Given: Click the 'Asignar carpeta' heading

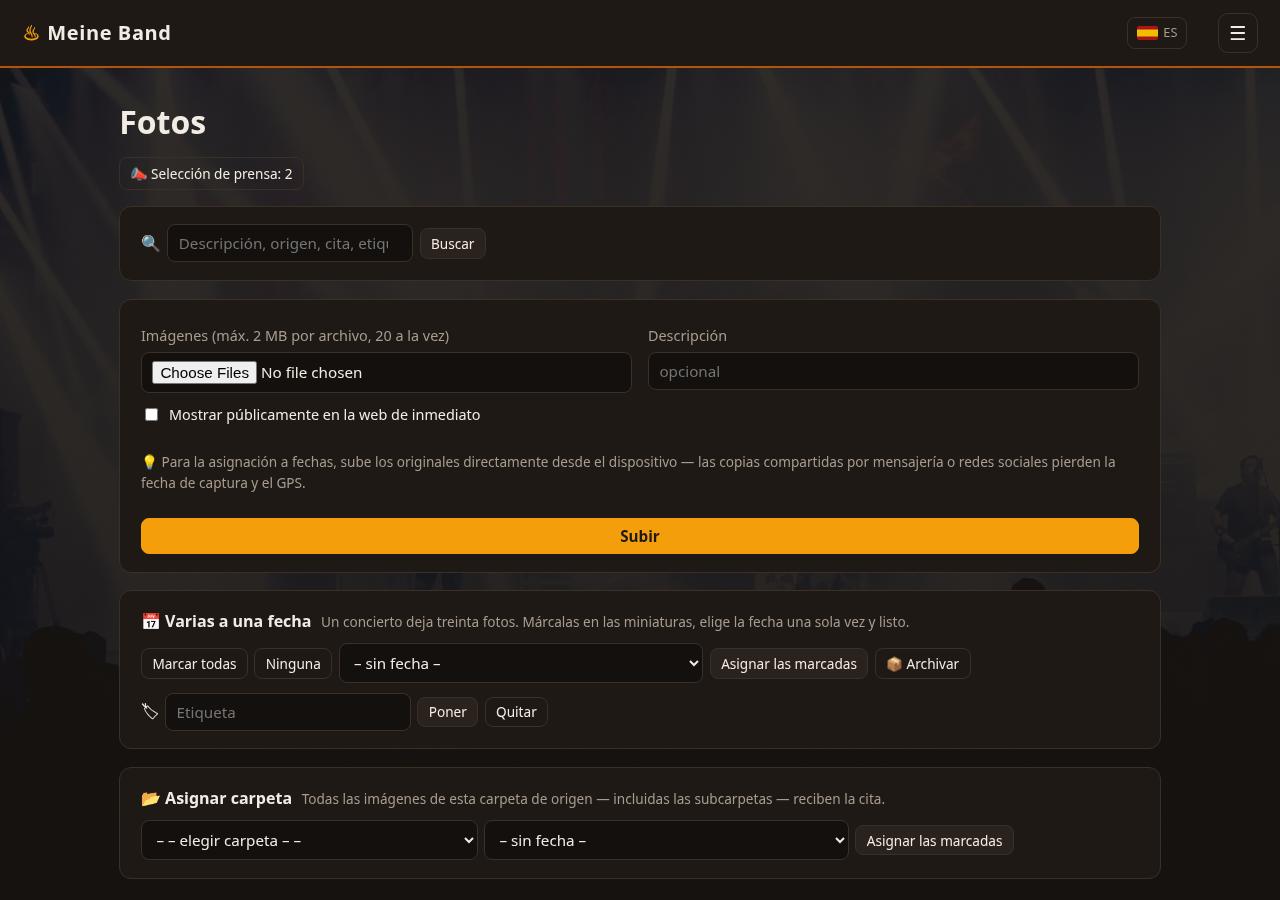Looking at the screenshot, I should pyautogui.click(x=228, y=798).
